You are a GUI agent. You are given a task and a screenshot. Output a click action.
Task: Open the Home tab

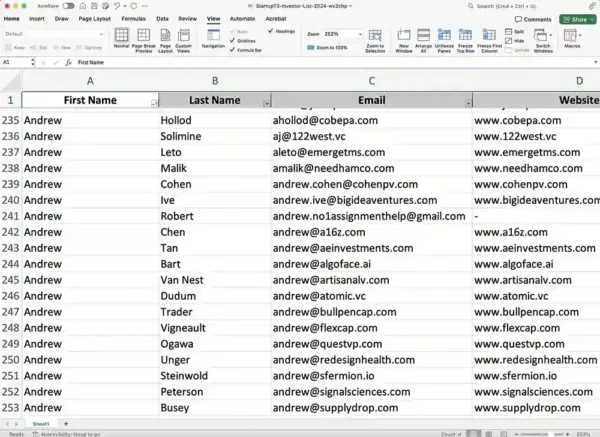click(11, 19)
